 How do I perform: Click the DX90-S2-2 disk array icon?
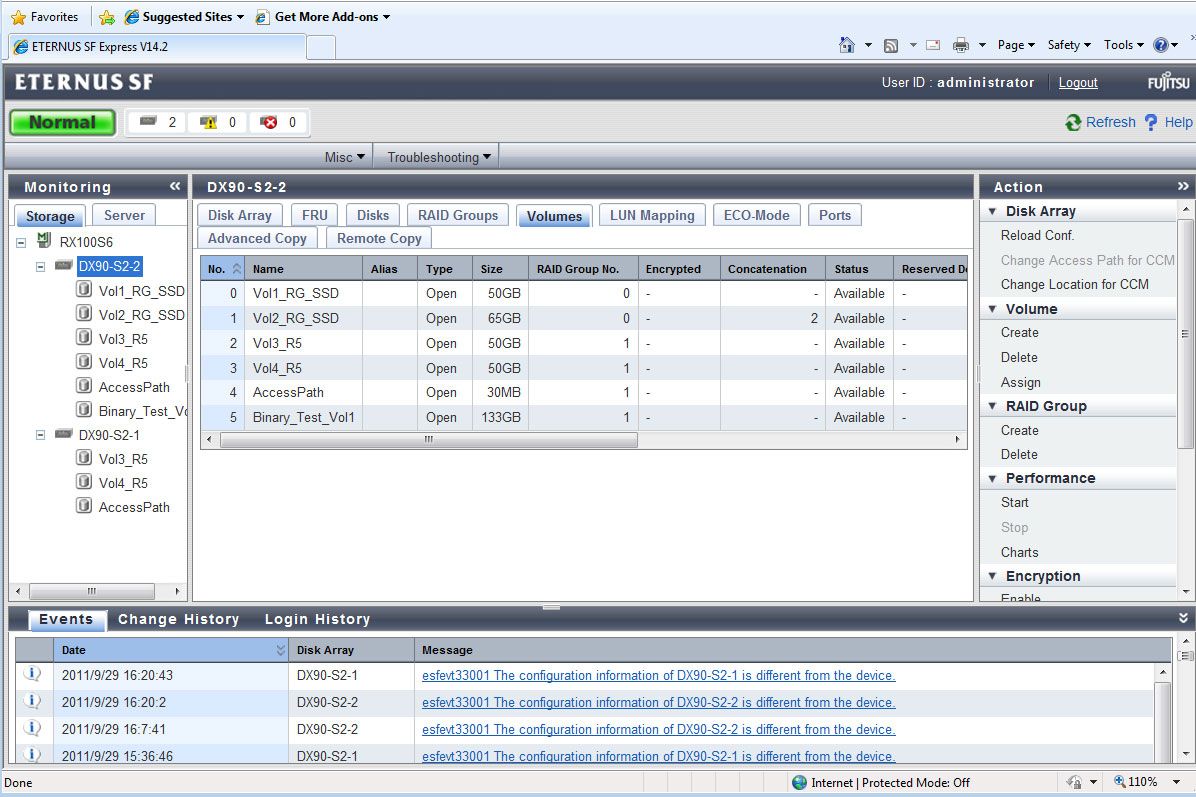click(64, 265)
